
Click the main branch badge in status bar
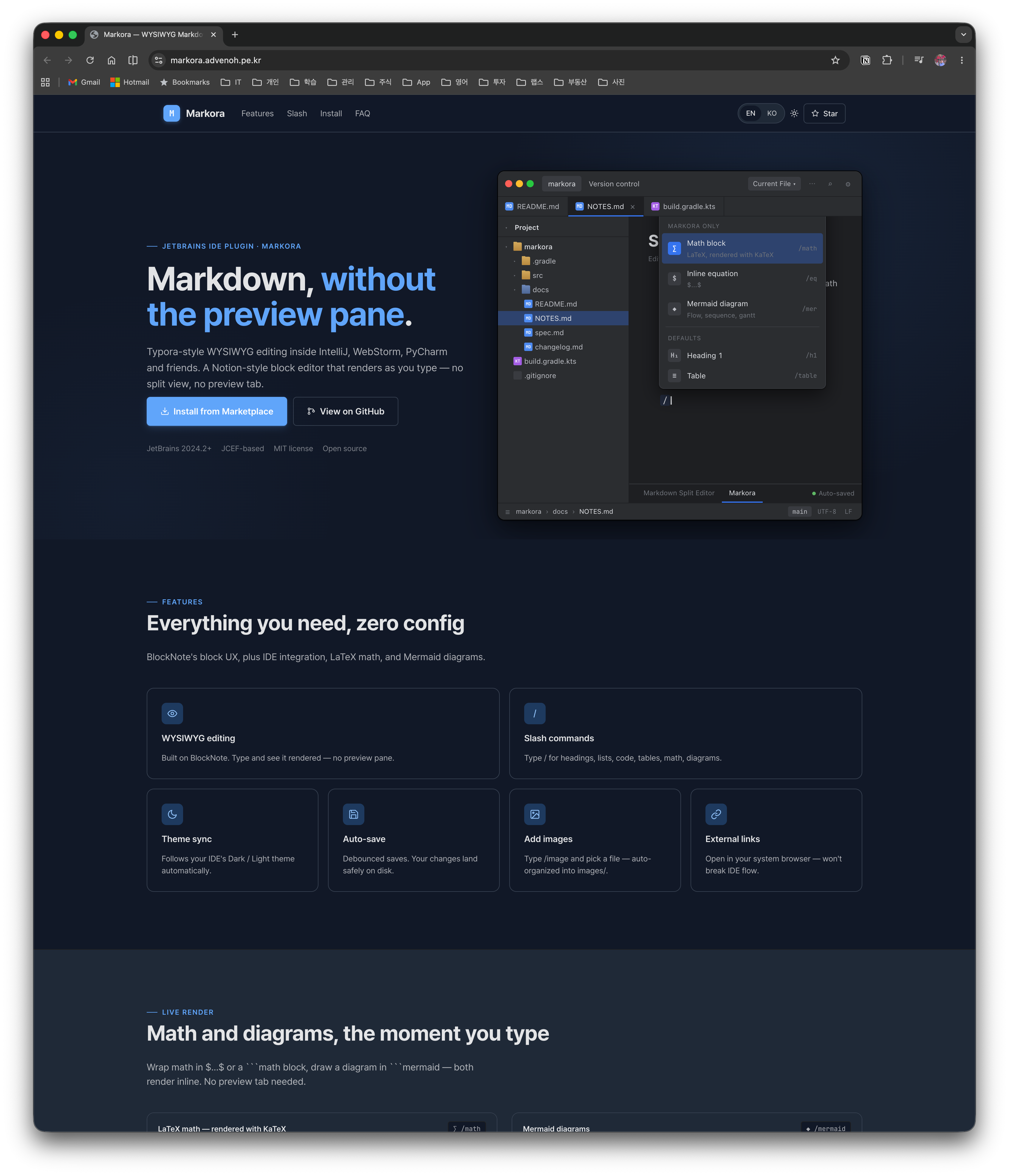point(799,512)
